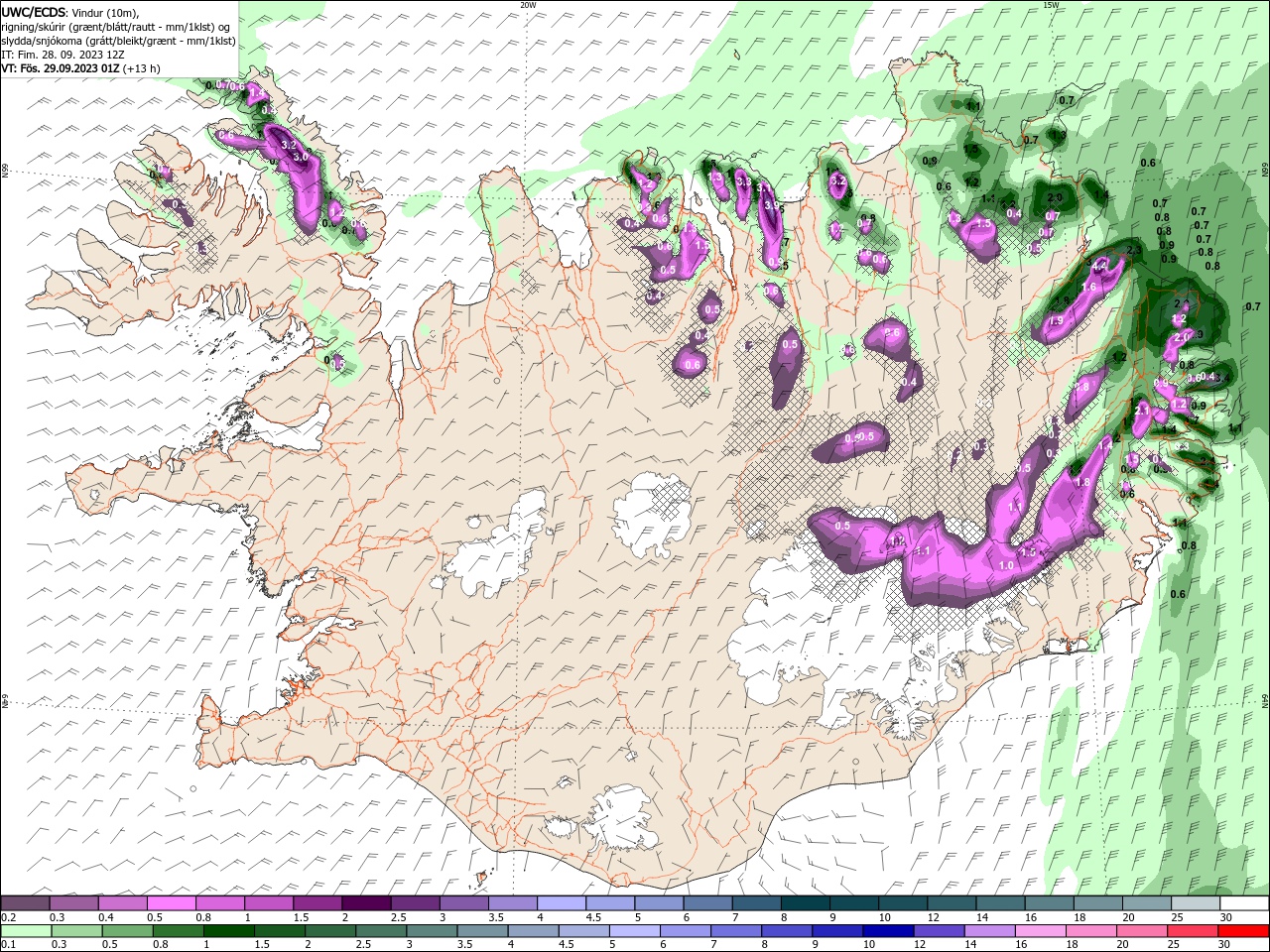The height and width of the screenshot is (952, 1270).
Task: Click the bright pink 0.5–0.8 swatch in upper legend row
Action: [171, 903]
